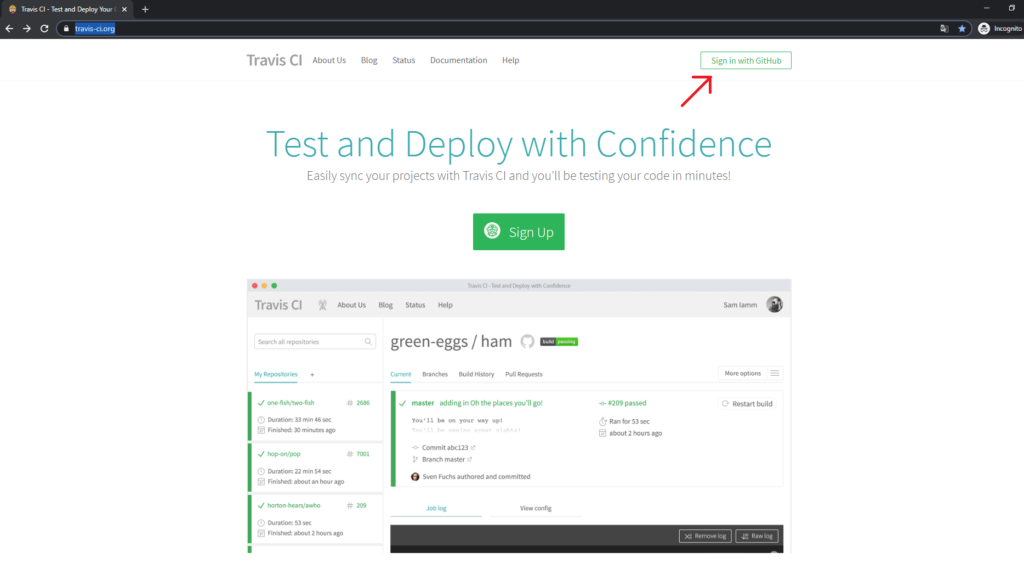This screenshot has width=1024, height=564.
Task: Go to the Blog link
Action: pos(369,60)
